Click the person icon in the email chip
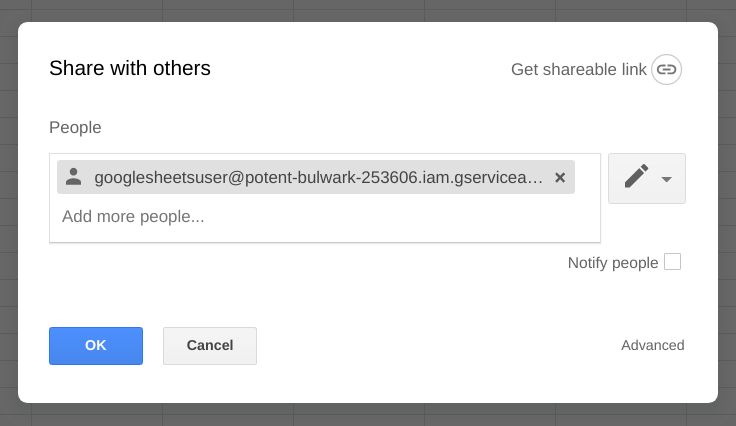 pyautogui.click(x=73, y=177)
